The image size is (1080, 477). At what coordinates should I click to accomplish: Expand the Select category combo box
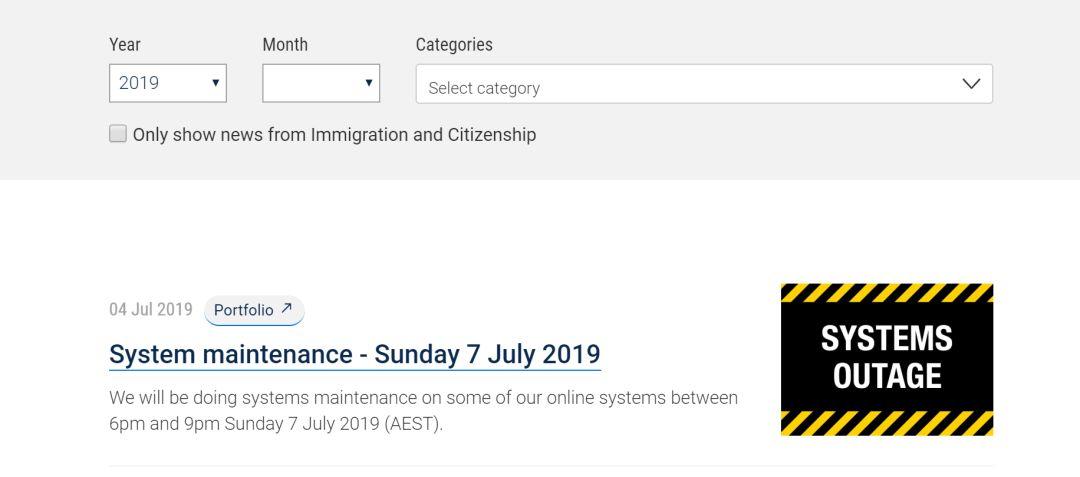704,84
